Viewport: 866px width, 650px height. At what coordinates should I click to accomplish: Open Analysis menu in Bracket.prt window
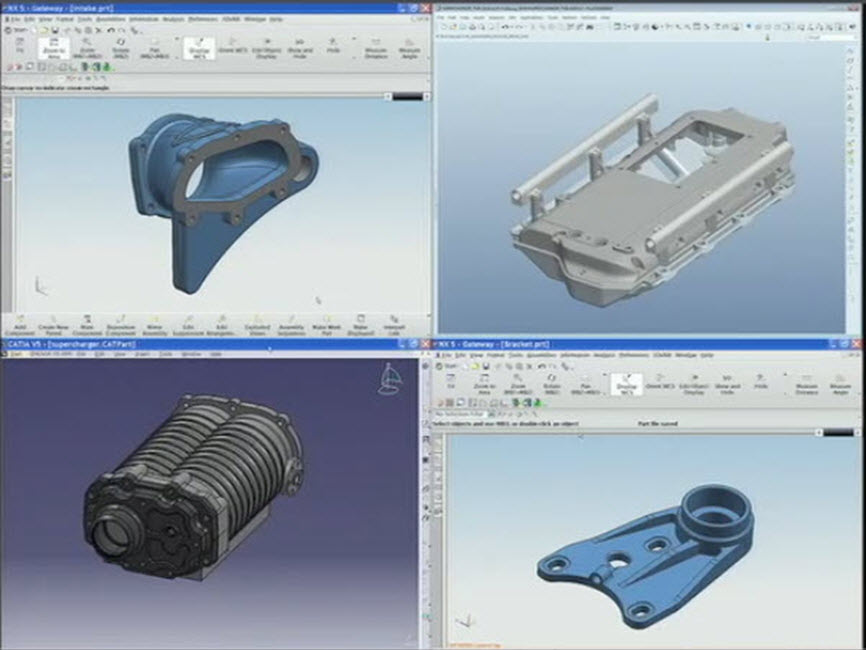(603, 356)
